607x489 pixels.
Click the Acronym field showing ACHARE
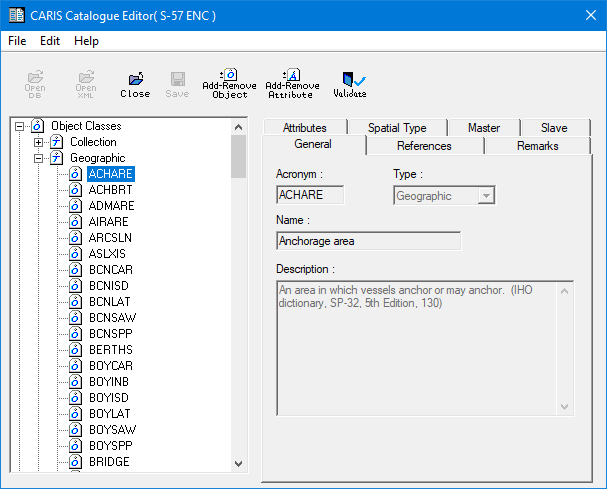pyautogui.click(x=309, y=196)
